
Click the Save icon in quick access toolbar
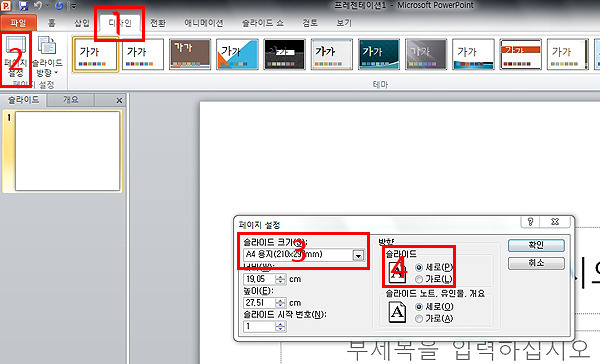pos(23,6)
